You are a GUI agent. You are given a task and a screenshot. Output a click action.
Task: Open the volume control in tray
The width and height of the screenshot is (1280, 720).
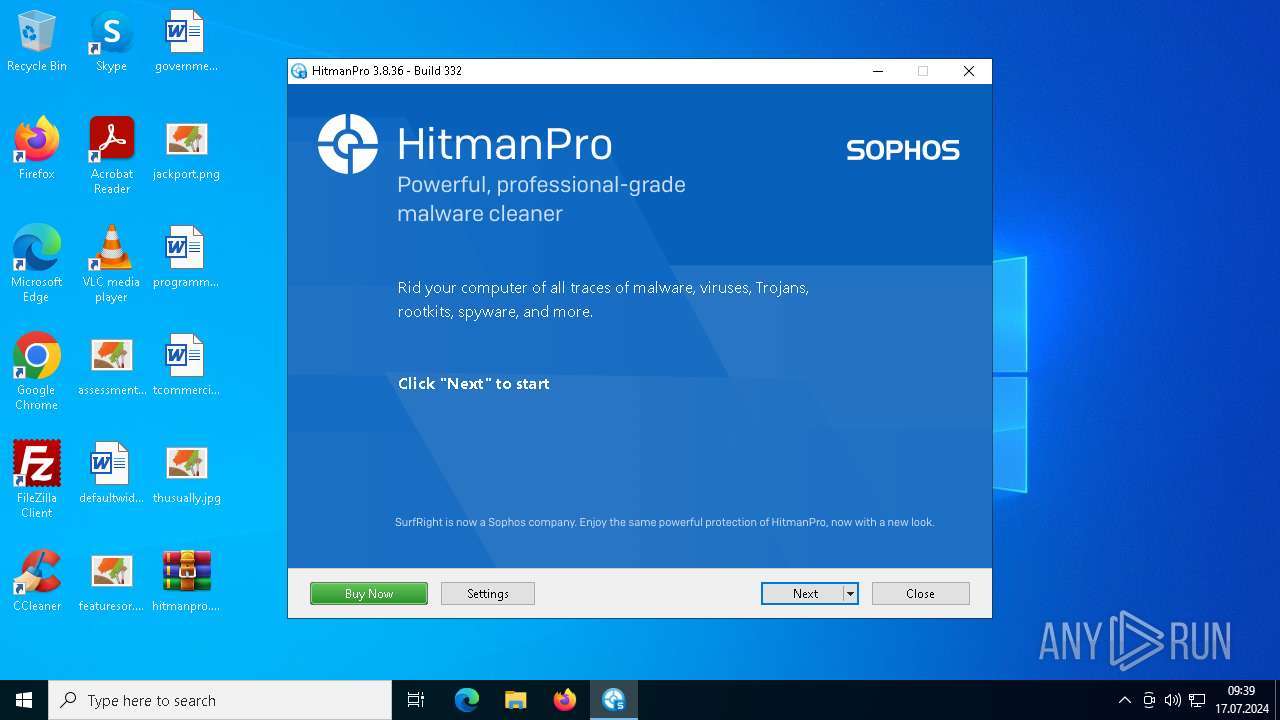(1173, 700)
